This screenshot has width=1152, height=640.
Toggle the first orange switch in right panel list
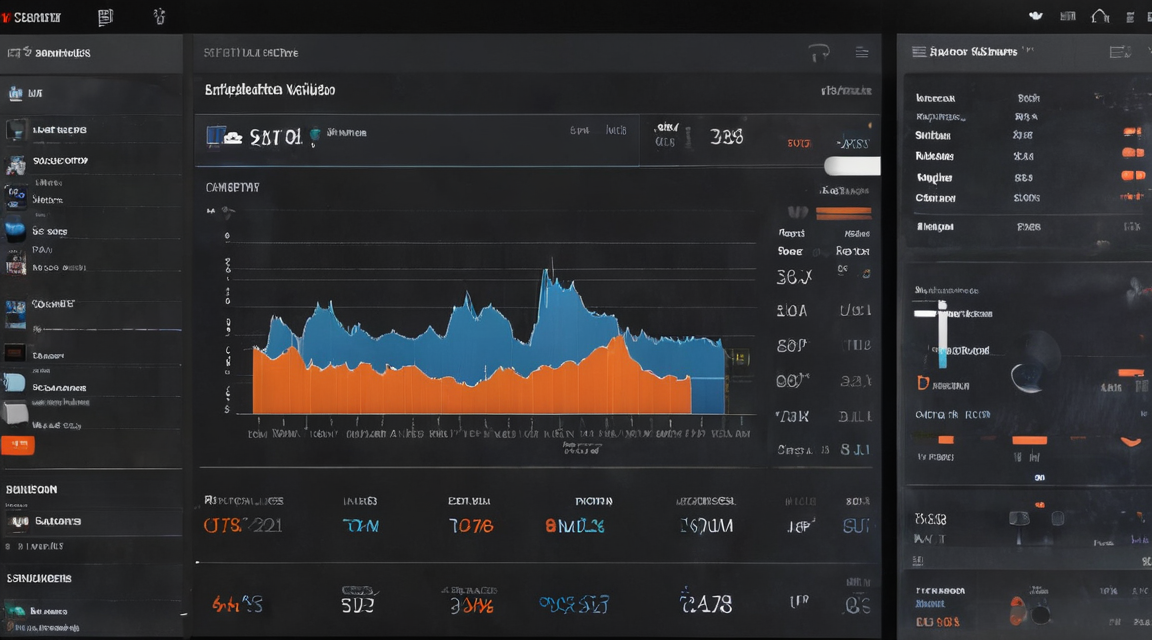[x=1132, y=132]
